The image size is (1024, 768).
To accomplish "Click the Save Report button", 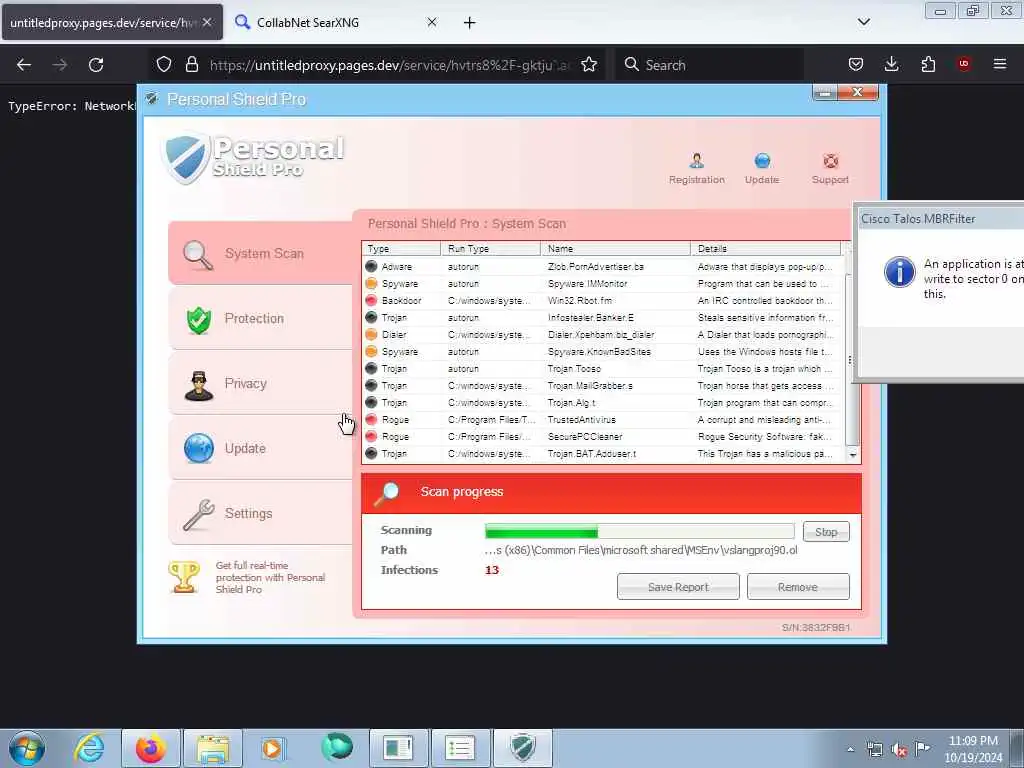I will [x=678, y=586].
